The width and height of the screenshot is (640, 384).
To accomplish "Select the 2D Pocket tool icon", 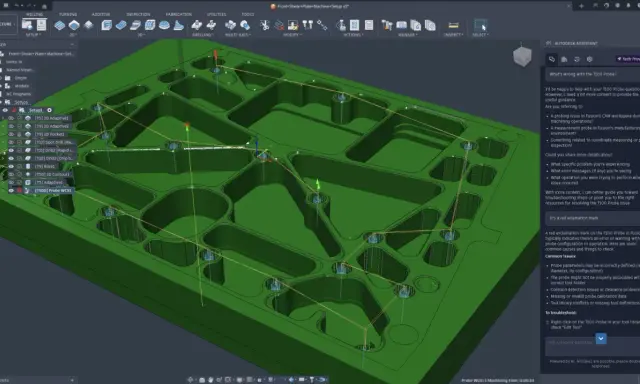I will 74,25.
